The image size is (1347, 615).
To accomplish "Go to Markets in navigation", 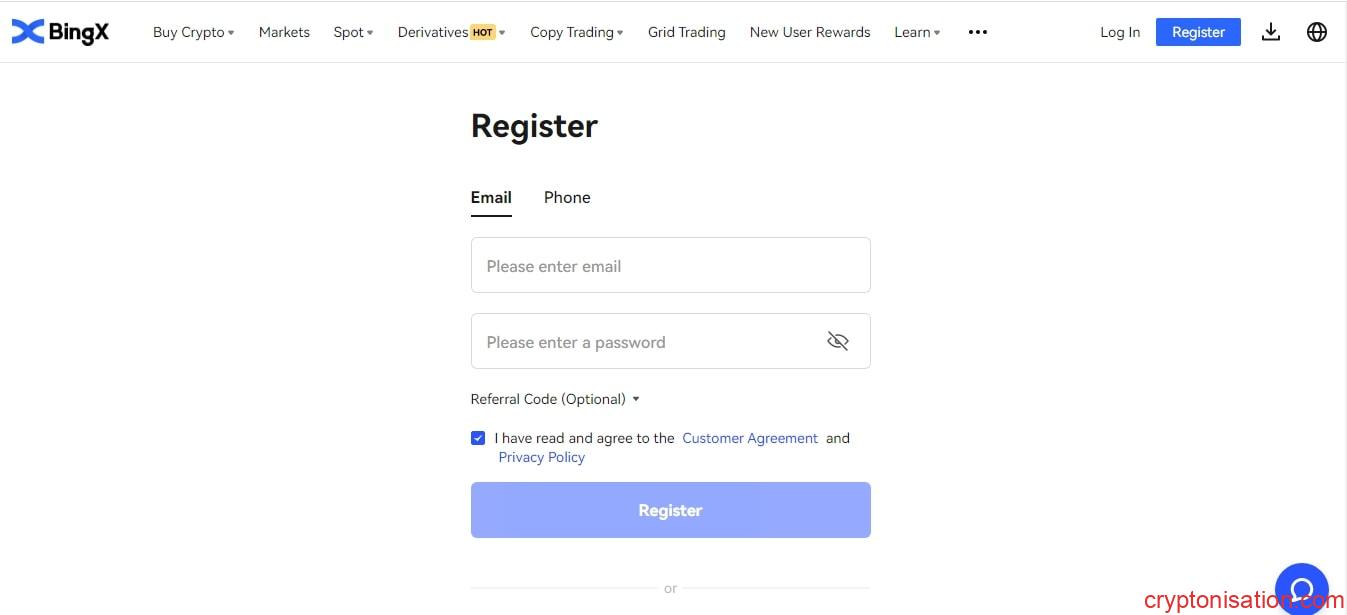I will point(284,32).
